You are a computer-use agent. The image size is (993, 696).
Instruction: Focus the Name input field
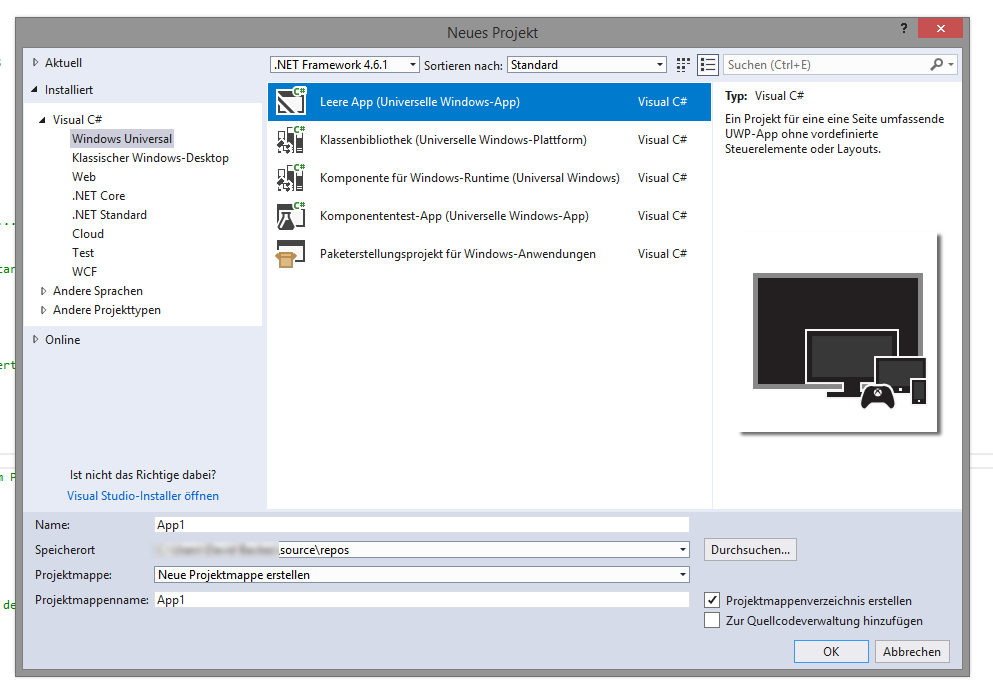pyautogui.click(x=422, y=524)
